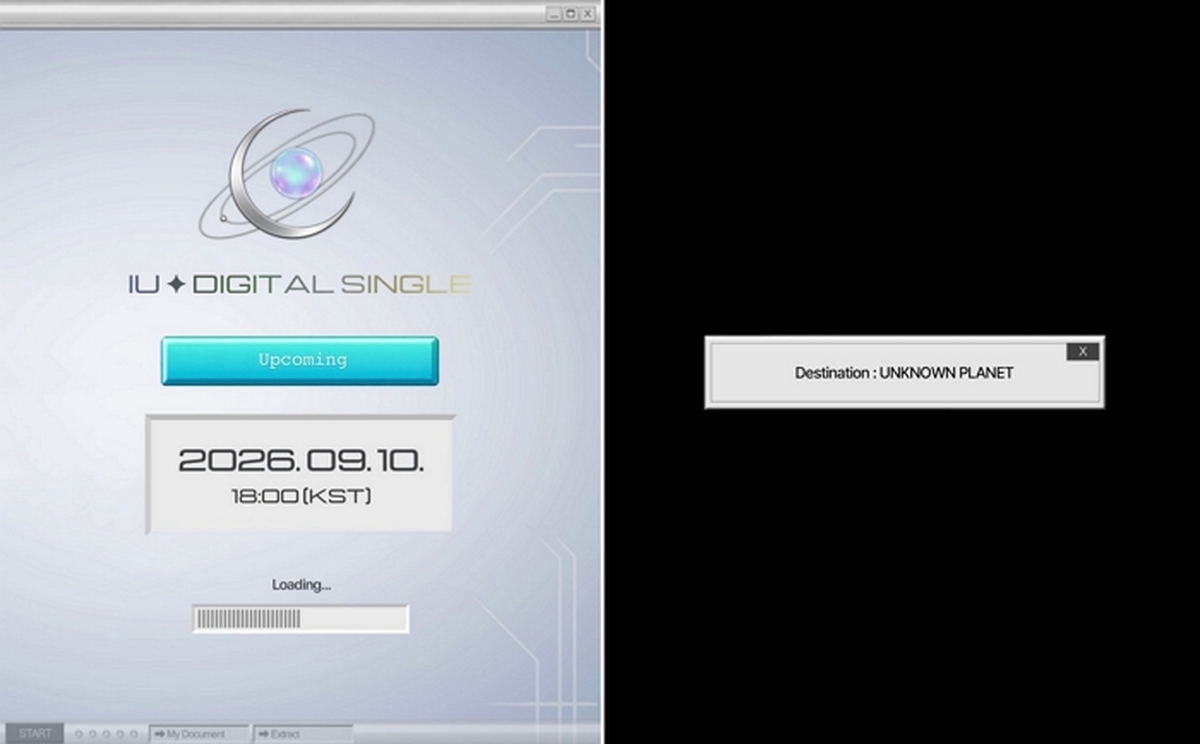This screenshot has height=744, width=1200.
Task: Click the loading progress bar
Action: click(300, 619)
